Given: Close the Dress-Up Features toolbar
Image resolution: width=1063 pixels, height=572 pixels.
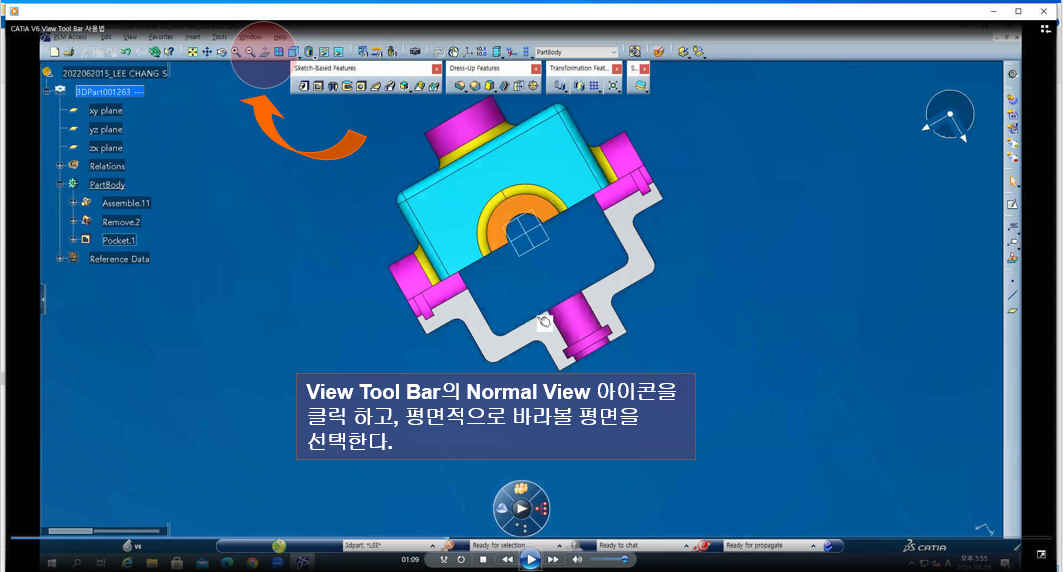Looking at the screenshot, I should point(536,68).
